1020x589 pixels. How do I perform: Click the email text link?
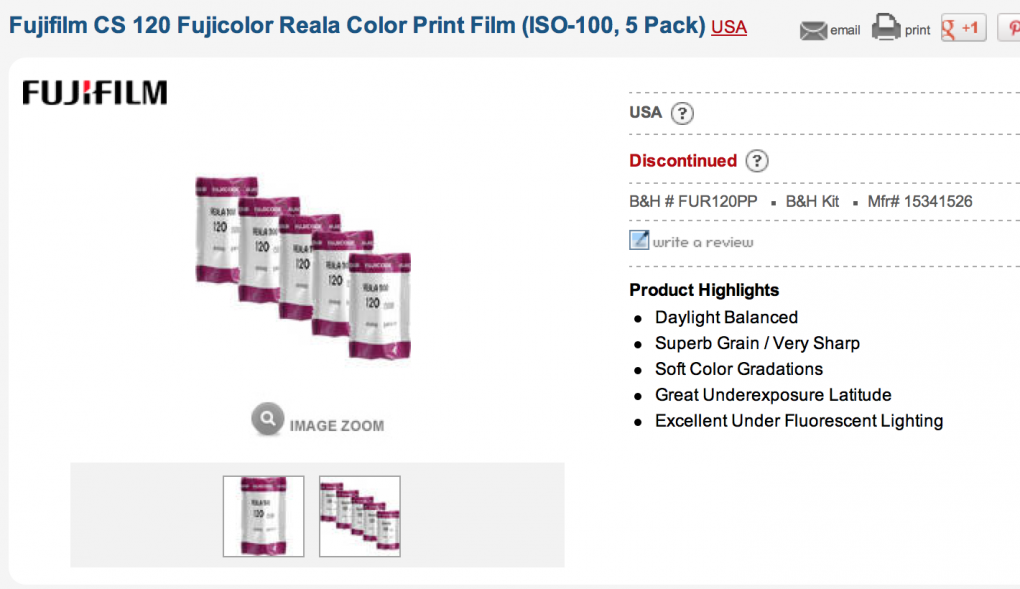[x=845, y=30]
